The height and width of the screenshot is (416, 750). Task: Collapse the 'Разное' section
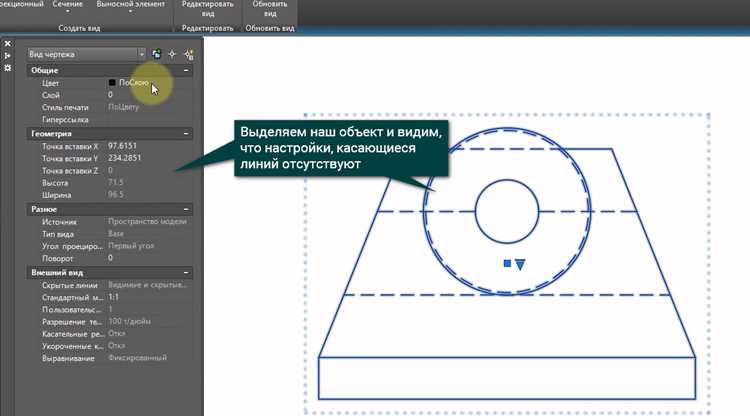[186, 209]
